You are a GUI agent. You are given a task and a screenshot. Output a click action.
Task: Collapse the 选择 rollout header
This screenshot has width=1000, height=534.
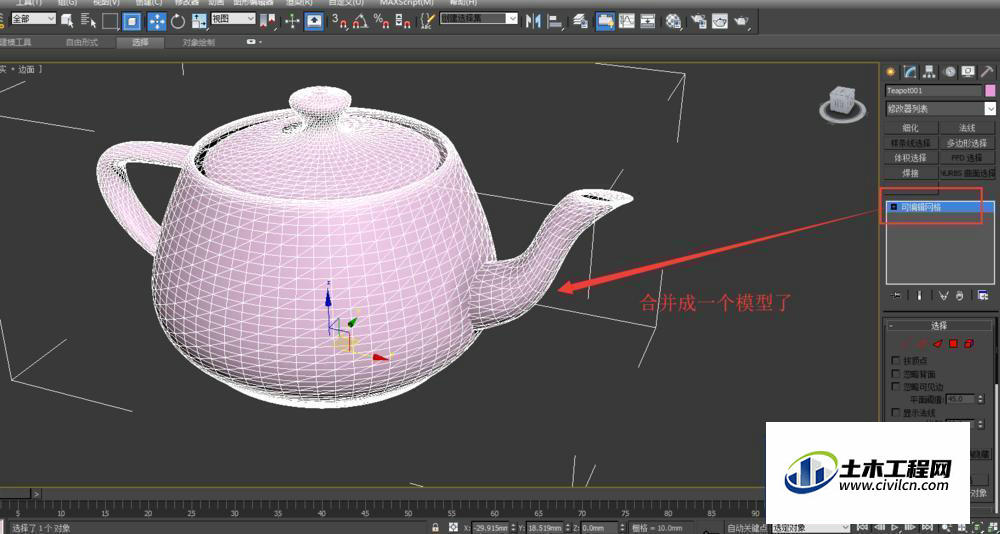click(939, 325)
